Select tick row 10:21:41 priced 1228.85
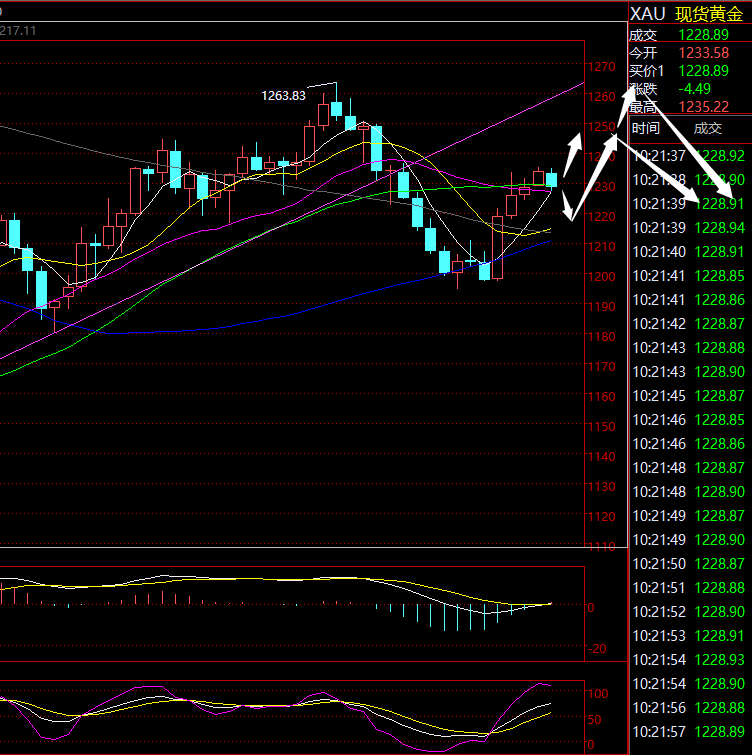 tap(688, 275)
